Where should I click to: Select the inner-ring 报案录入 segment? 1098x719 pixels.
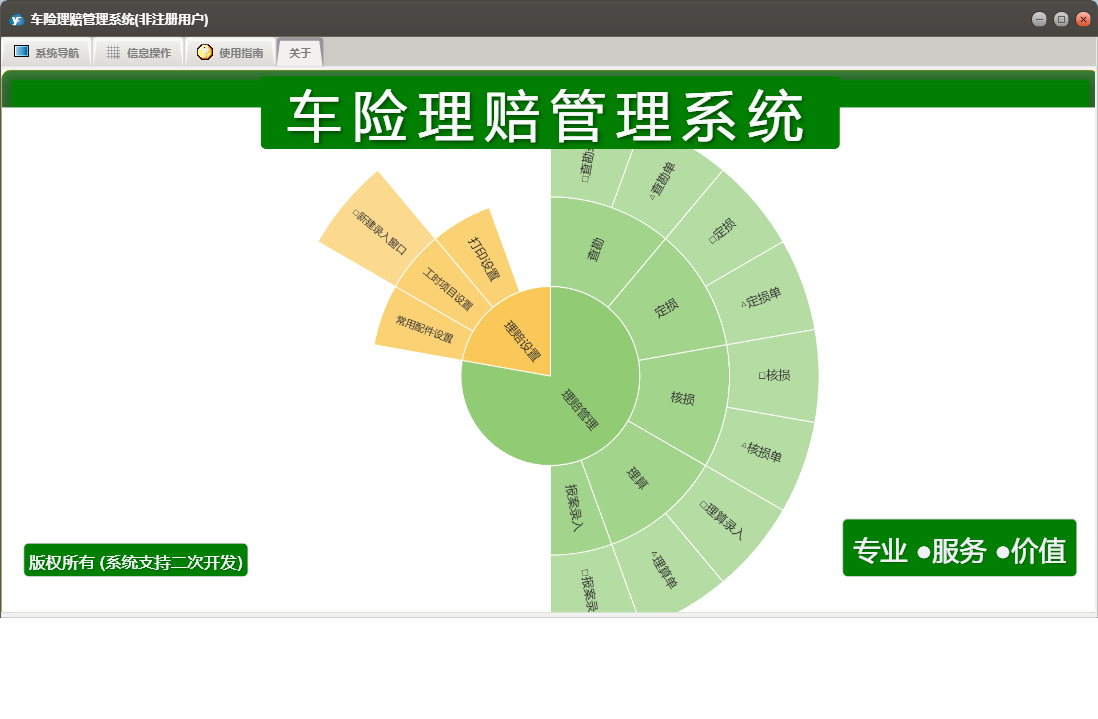(574, 508)
